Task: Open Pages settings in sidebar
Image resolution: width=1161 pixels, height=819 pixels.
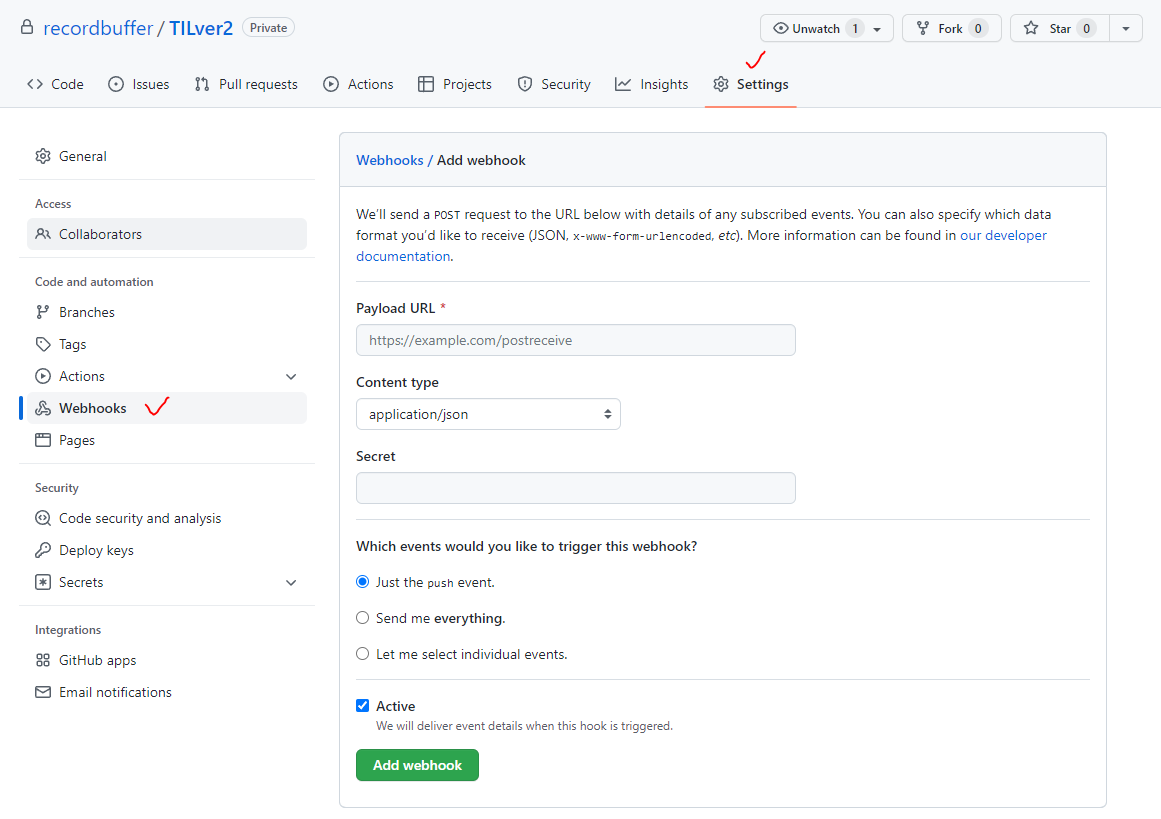Action: [x=167, y=440]
